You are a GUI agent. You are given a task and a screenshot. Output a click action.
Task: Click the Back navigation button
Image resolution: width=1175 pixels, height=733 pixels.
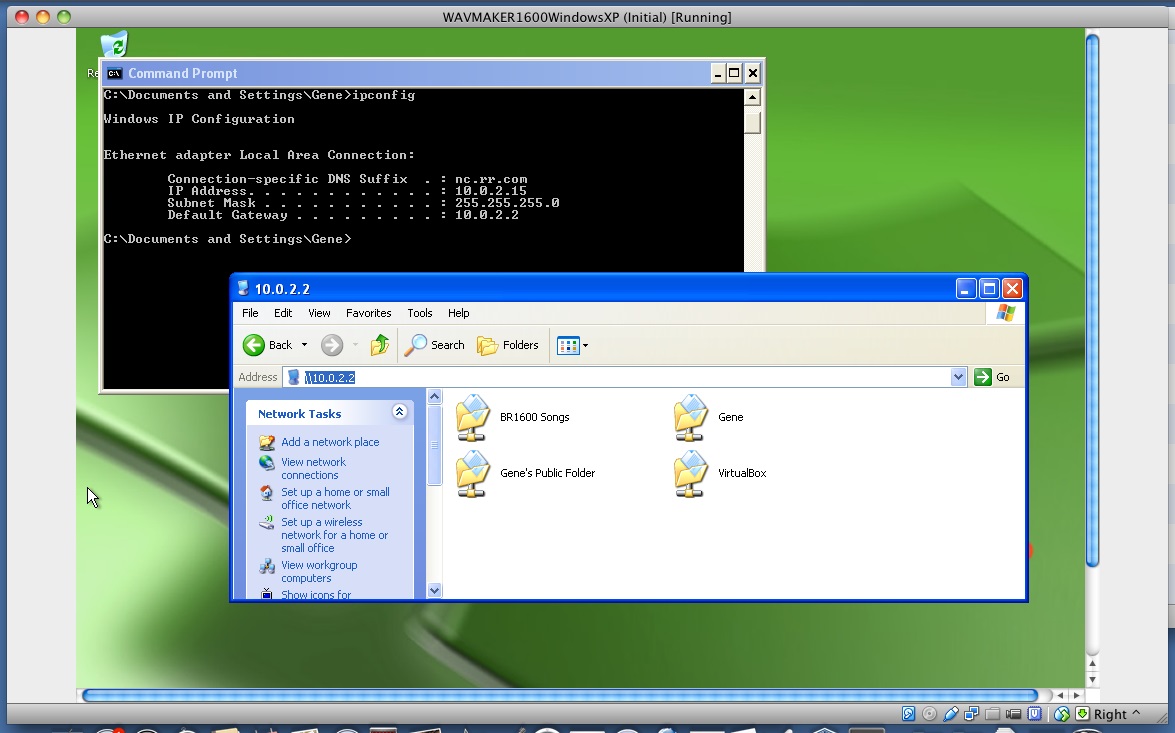coord(268,345)
